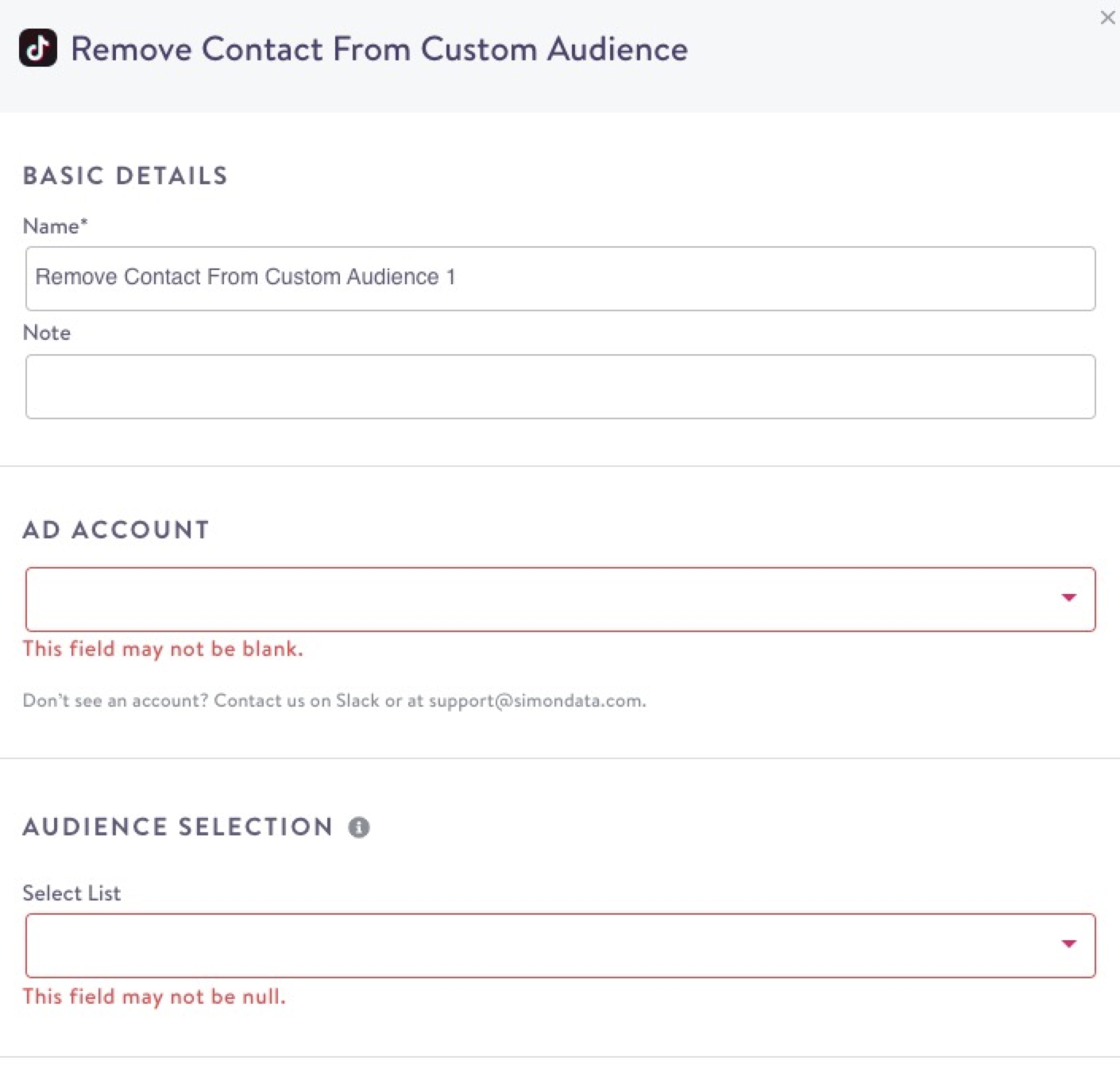This screenshot has height=1072, width=1120.
Task: Click into the Note input field
Action: tap(560, 387)
